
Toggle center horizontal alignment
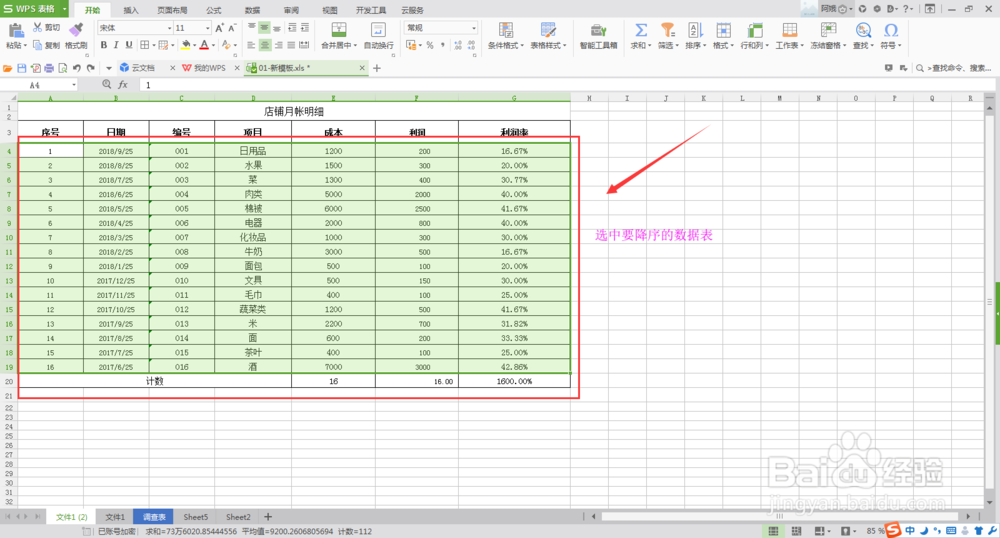[264, 45]
